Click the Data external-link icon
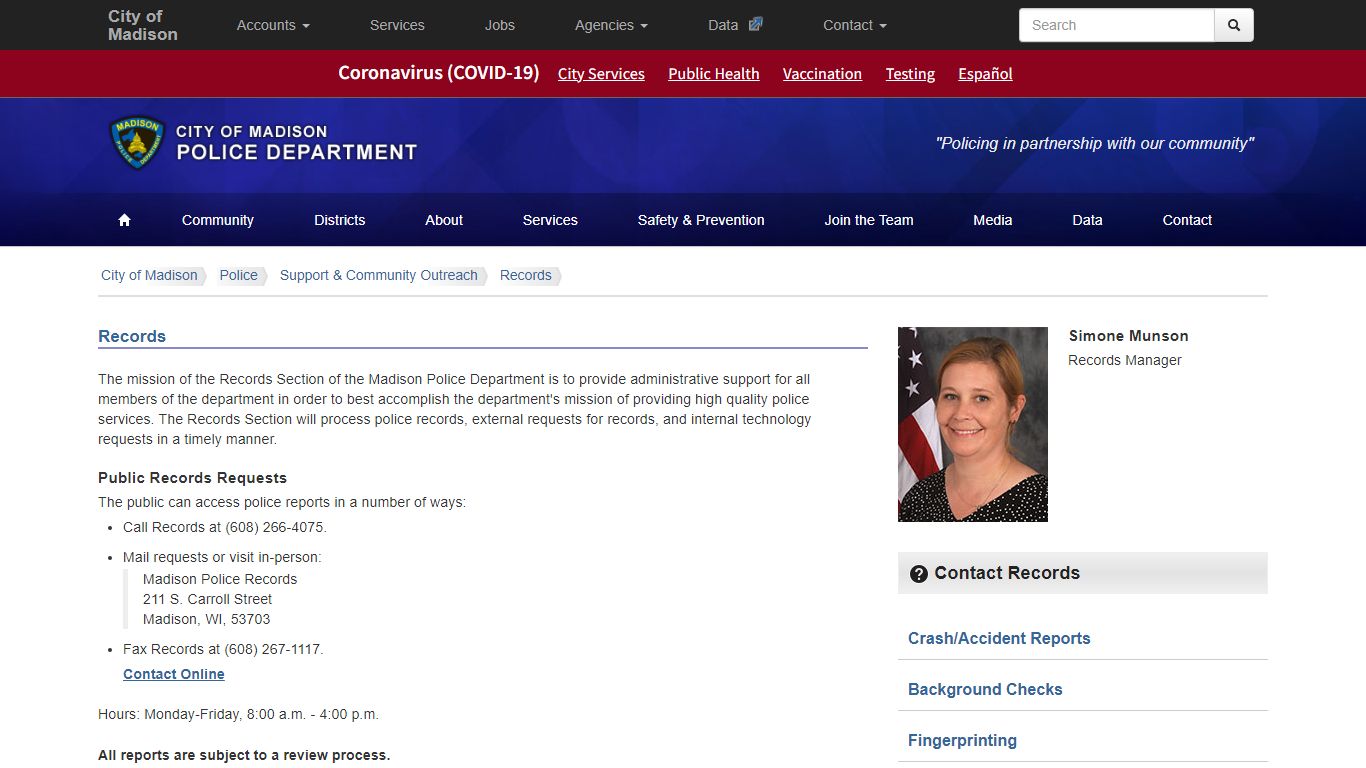 756,24
